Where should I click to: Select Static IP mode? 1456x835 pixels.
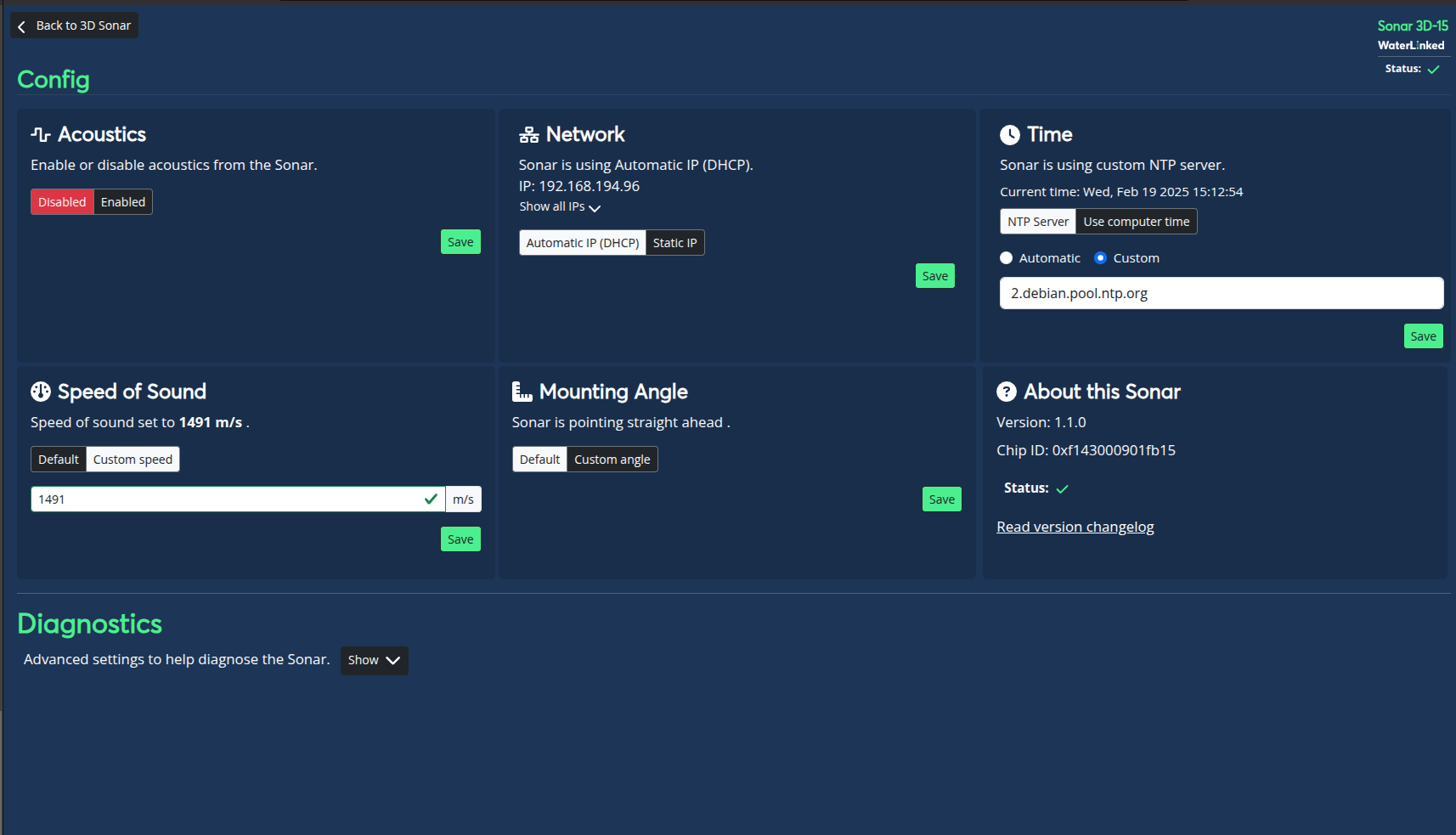675,243
